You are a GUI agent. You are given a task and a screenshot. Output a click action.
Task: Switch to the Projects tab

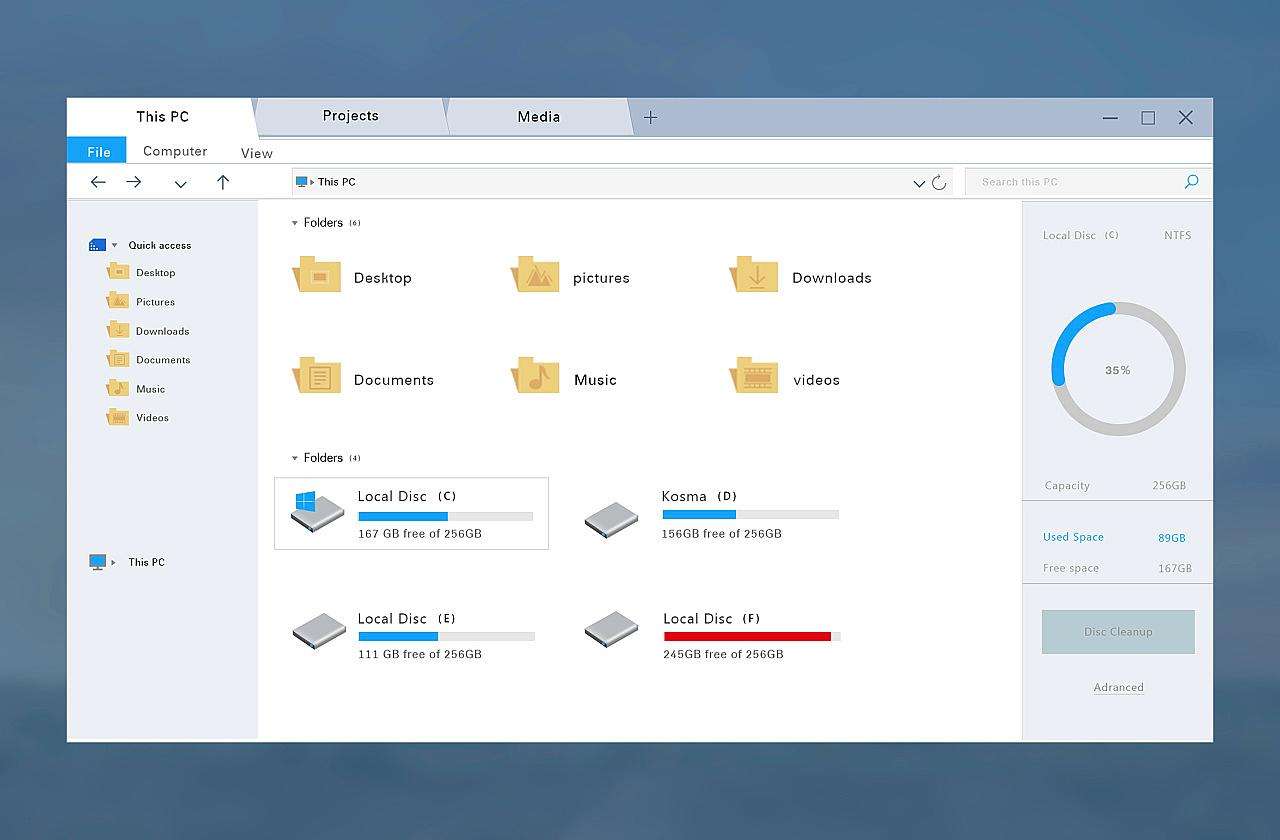(351, 116)
